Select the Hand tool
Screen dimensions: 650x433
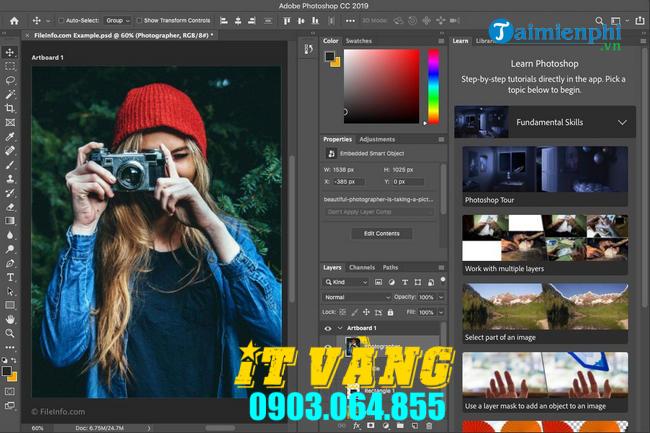tap(10, 319)
